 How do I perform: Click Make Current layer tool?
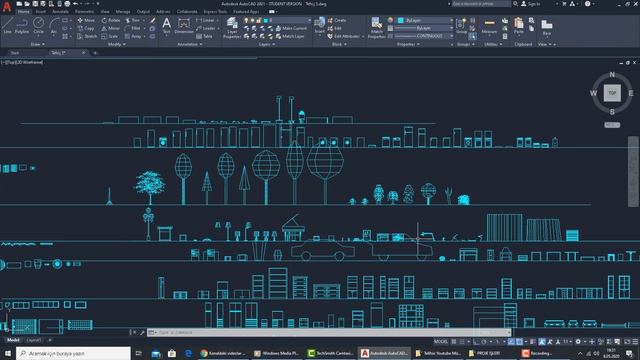click(291, 28)
